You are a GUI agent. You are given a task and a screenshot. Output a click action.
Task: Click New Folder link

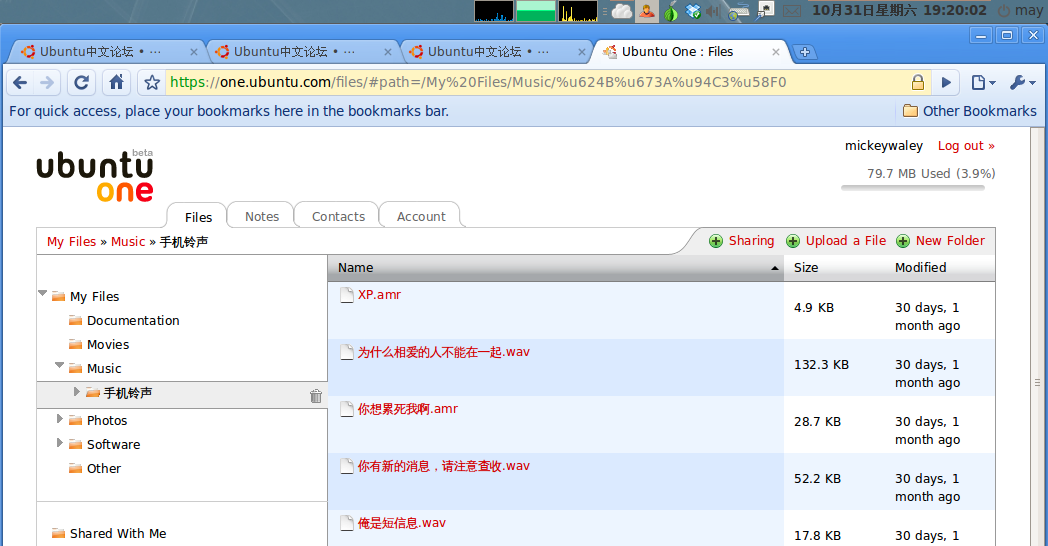pos(950,241)
